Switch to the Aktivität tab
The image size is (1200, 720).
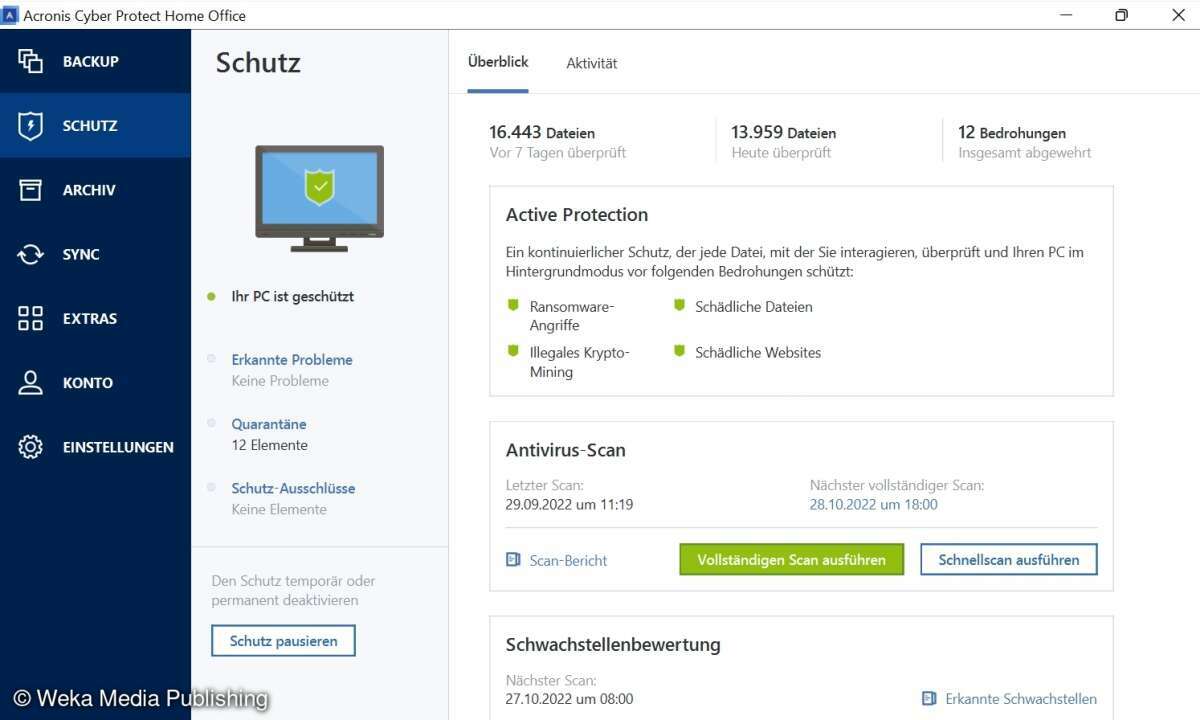click(x=592, y=63)
